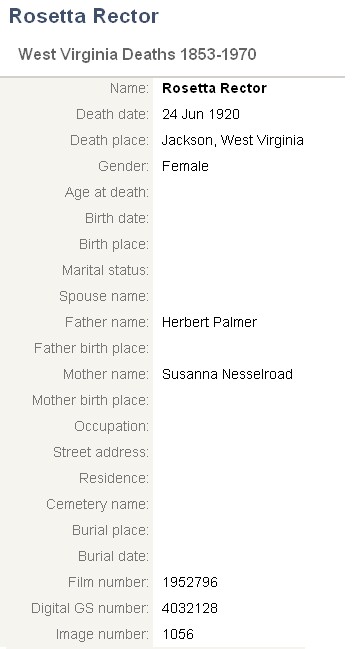Viewport: 363px width, 649px height.
Task: Click mother name Susanna Nesselroad
Action: point(227,374)
